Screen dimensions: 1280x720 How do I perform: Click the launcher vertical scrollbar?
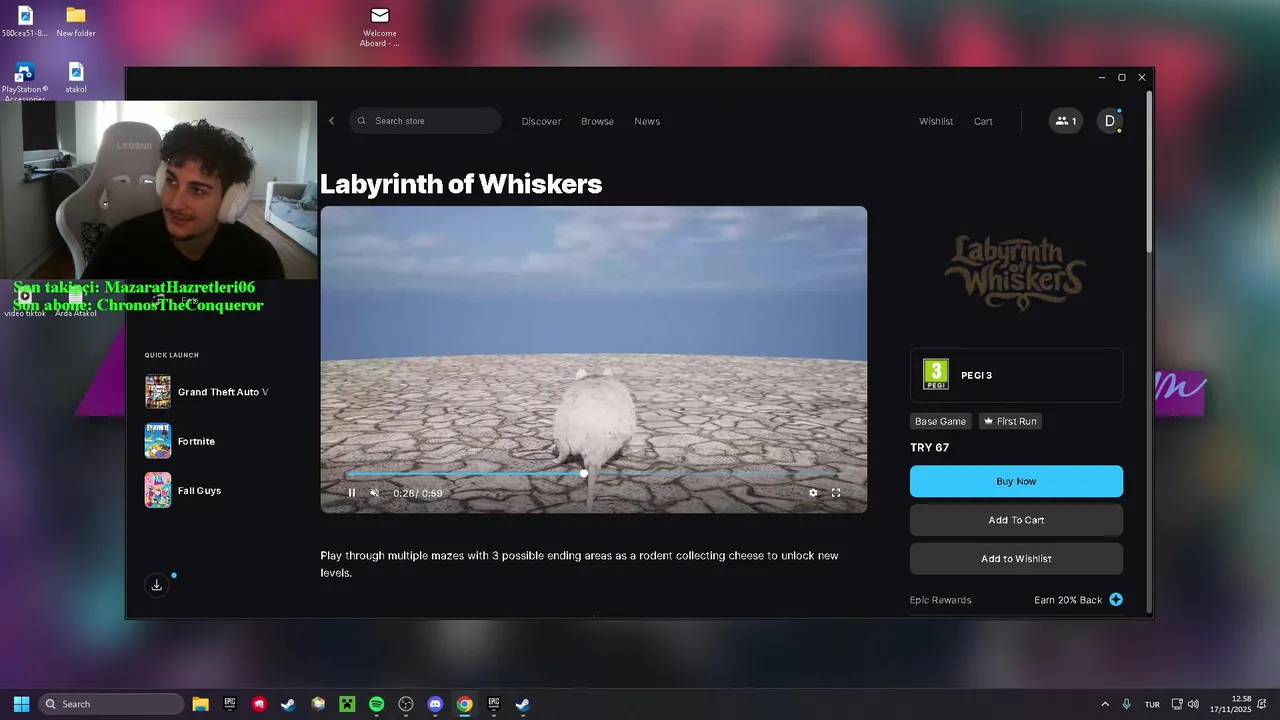[1150, 170]
